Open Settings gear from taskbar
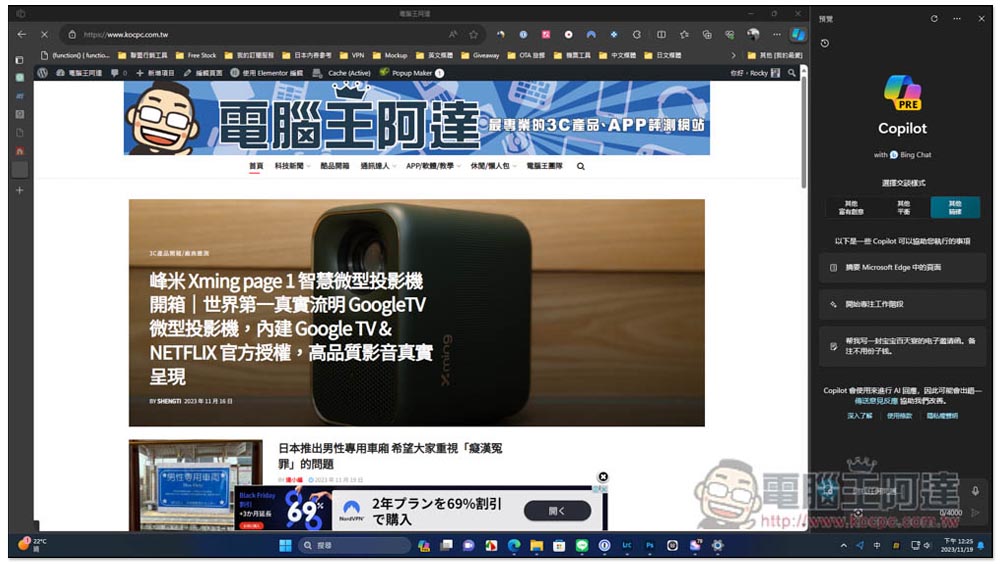Image resolution: width=1000 pixels, height=564 pixels. [x=717, y=545]
